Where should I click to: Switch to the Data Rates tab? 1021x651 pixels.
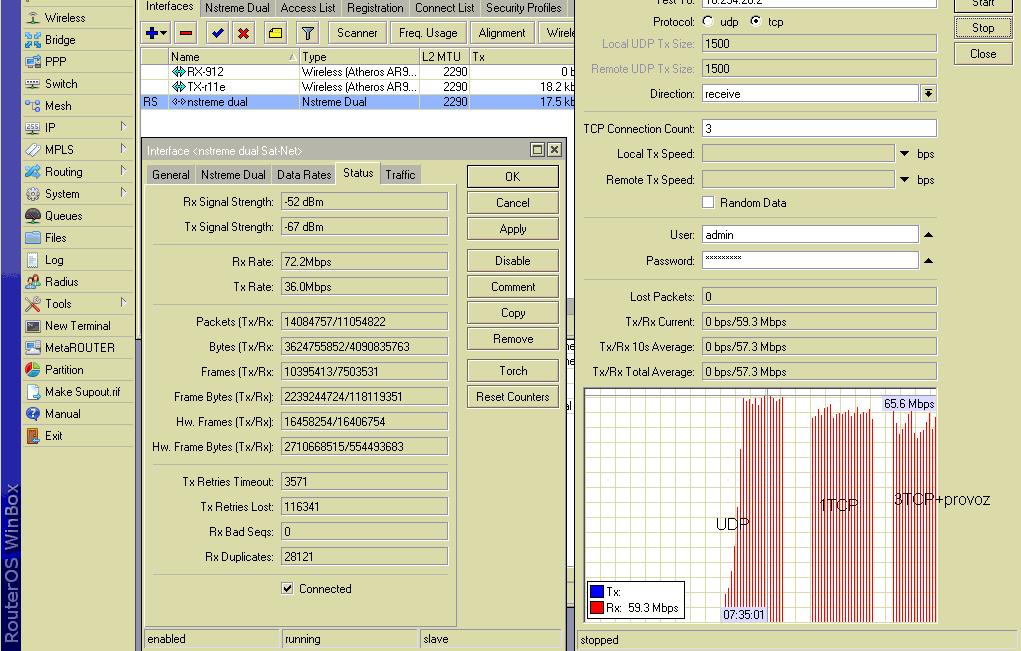point(303,174)
